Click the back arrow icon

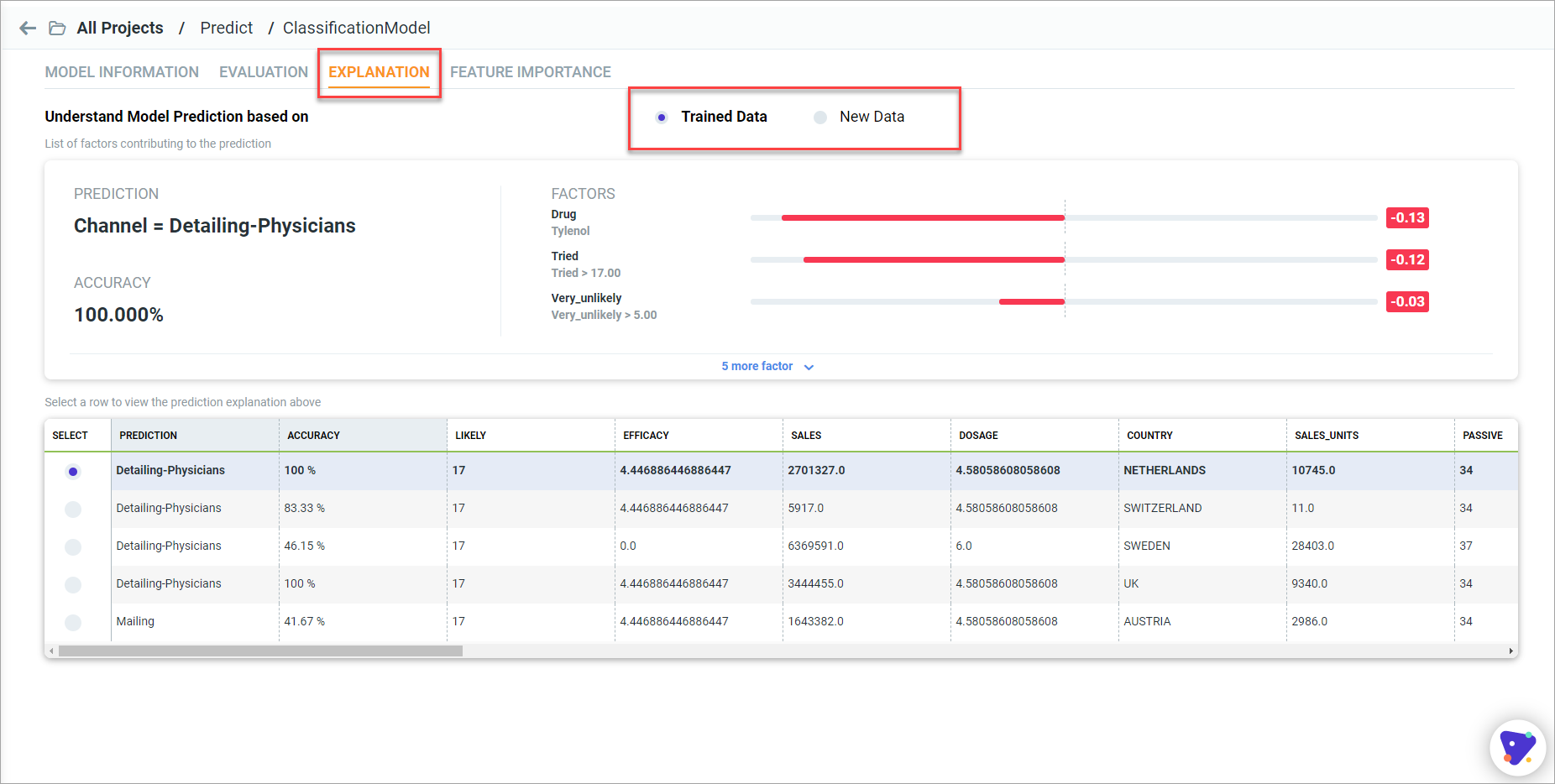point(28,29)
